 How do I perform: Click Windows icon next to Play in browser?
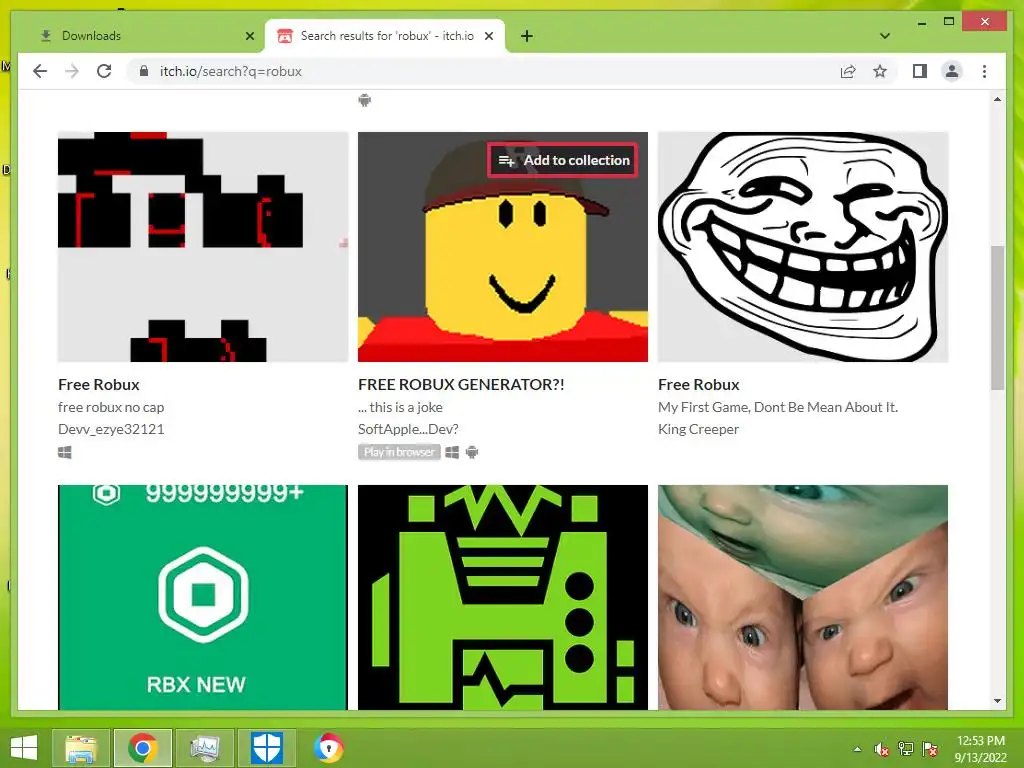point(452,452)
